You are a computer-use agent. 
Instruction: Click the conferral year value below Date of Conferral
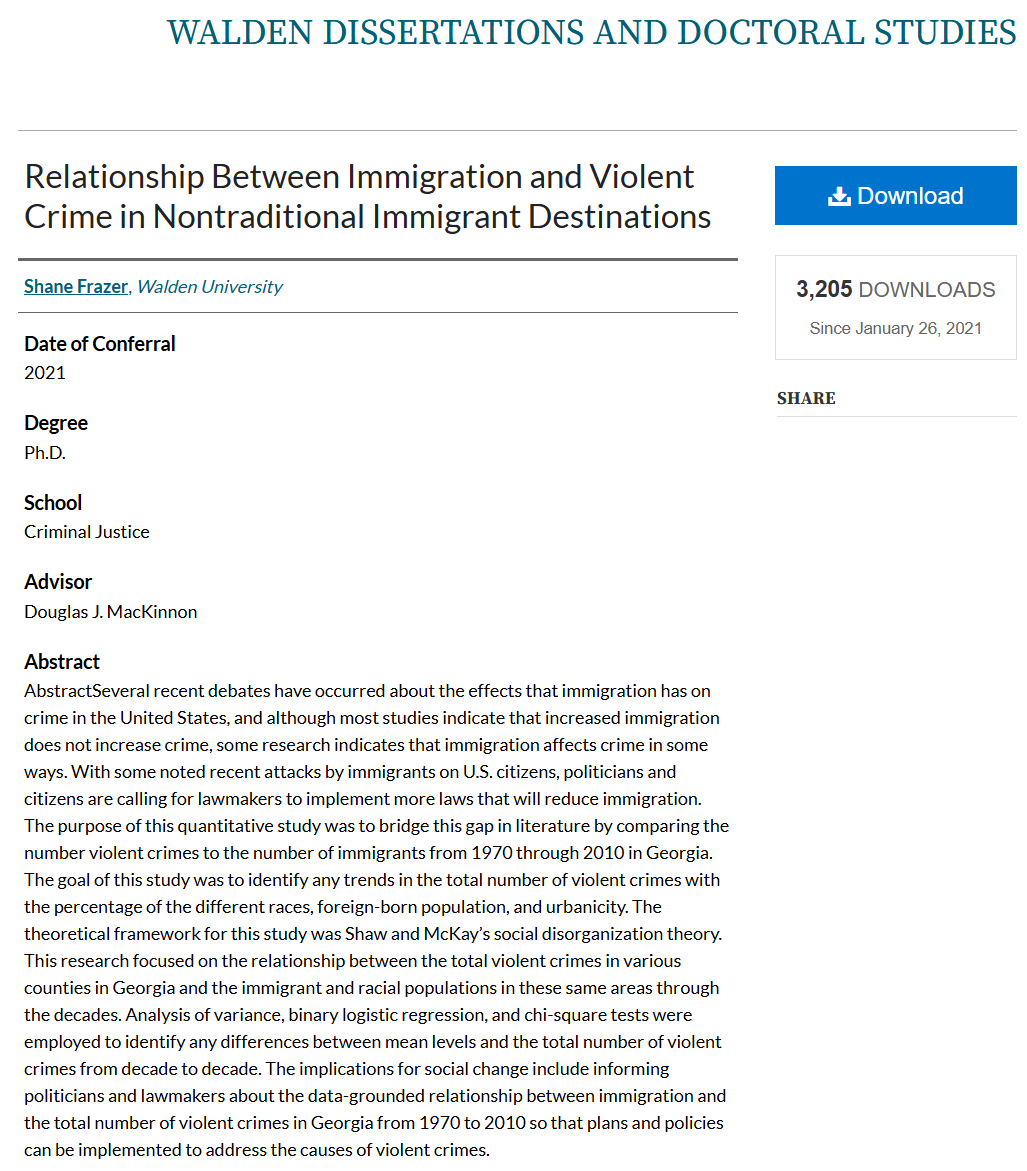pyautogui.click(x=45, y=373)
